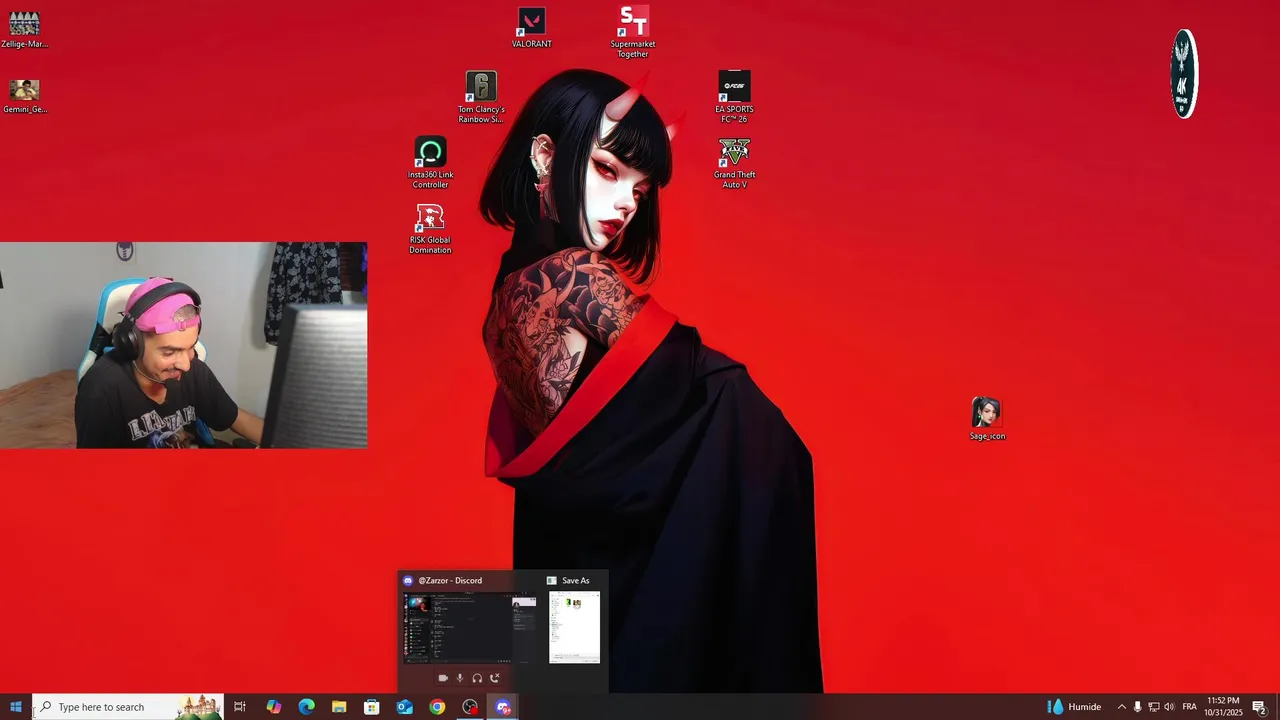1280x720 pixels.
Task: Select Tom Clancy's Rainbow Six shortcut
Action: point(481,97)
